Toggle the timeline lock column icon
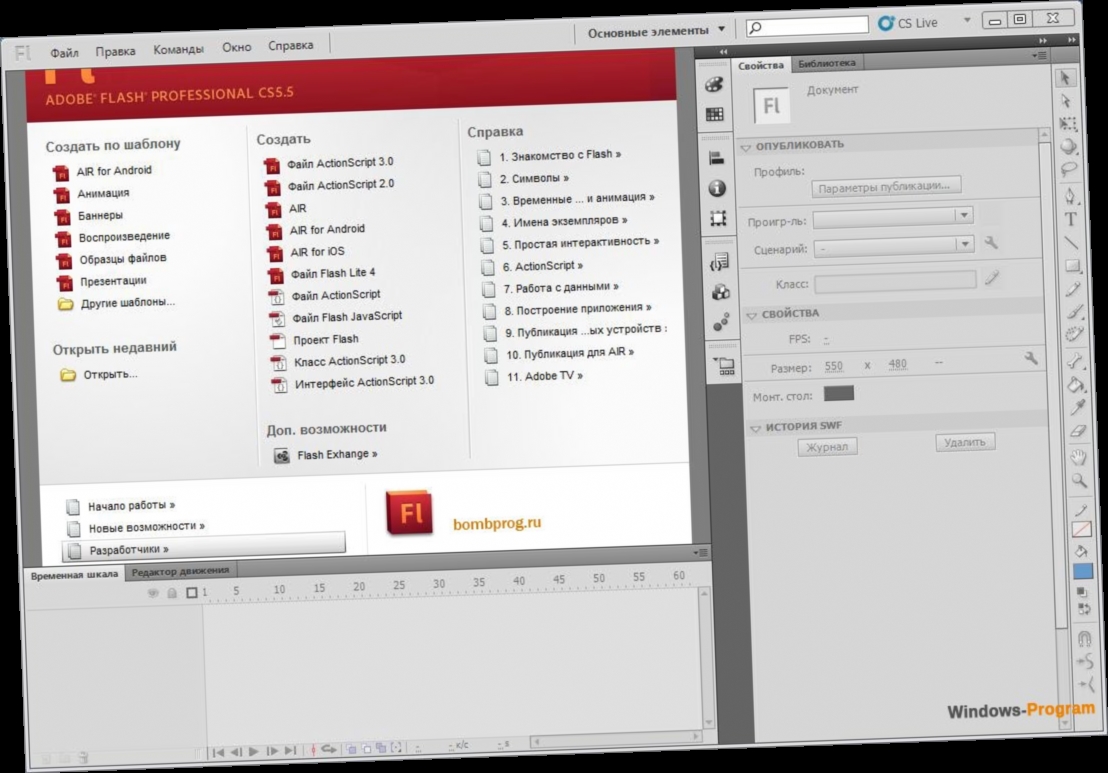Screen dimensions: 1108x773 click(172, 593)
